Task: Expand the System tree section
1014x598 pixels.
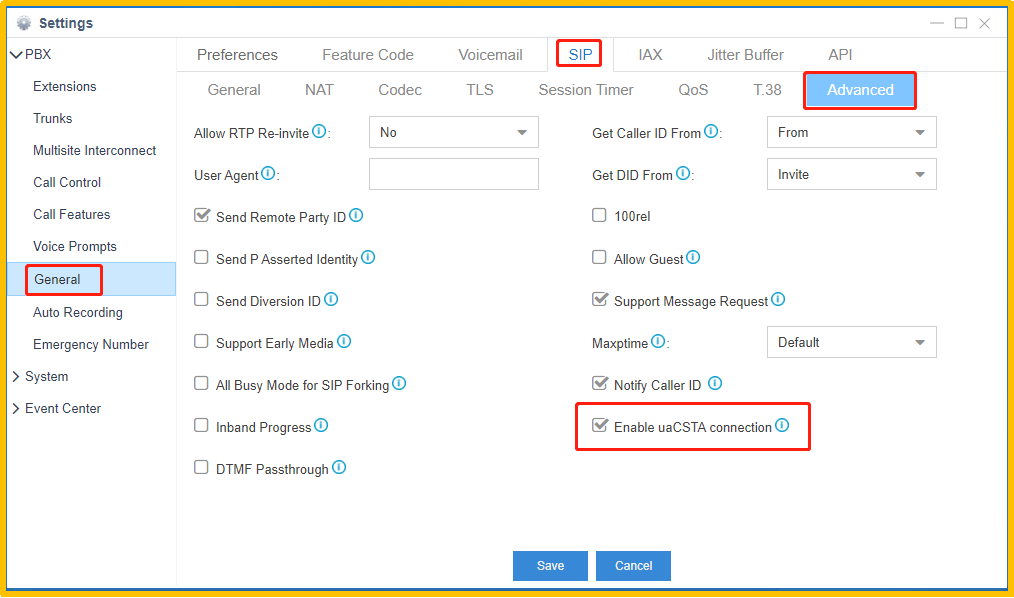Action: tap(16, 376)
